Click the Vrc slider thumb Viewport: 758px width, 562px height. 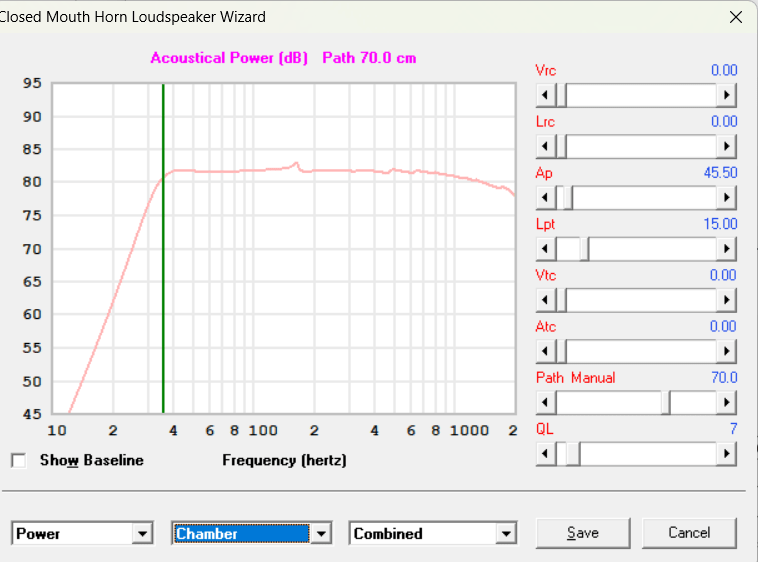561,95
